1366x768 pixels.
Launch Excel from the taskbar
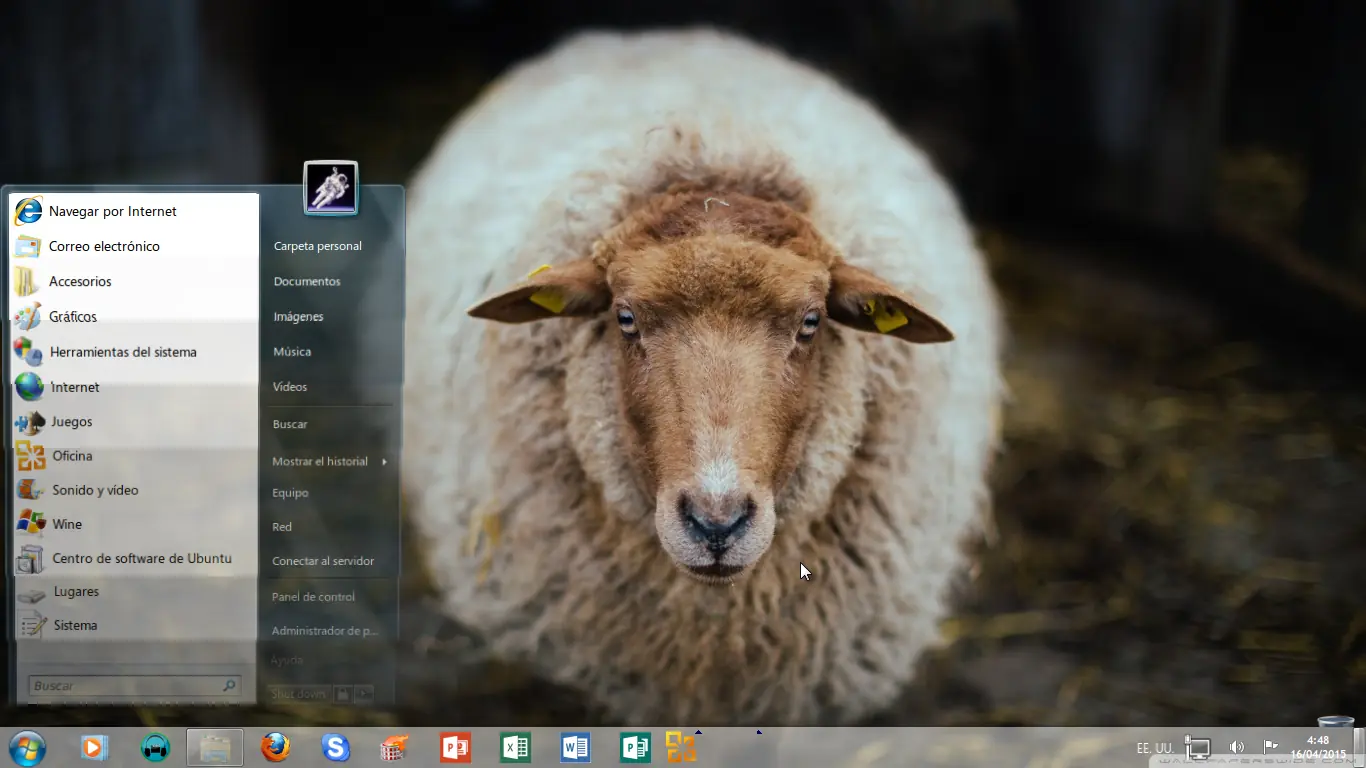click(515, 748)
